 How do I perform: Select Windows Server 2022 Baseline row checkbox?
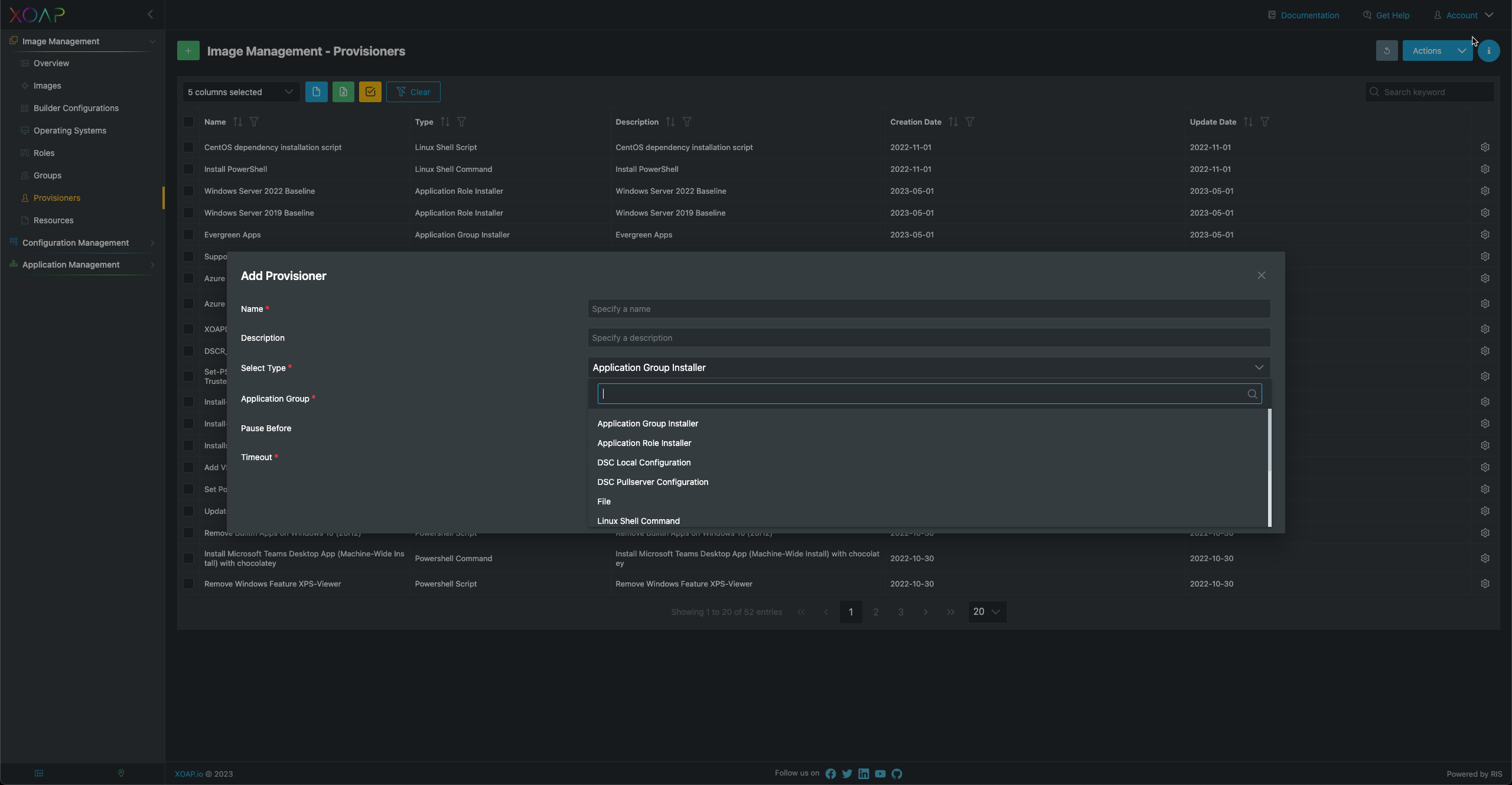[188, 191]
